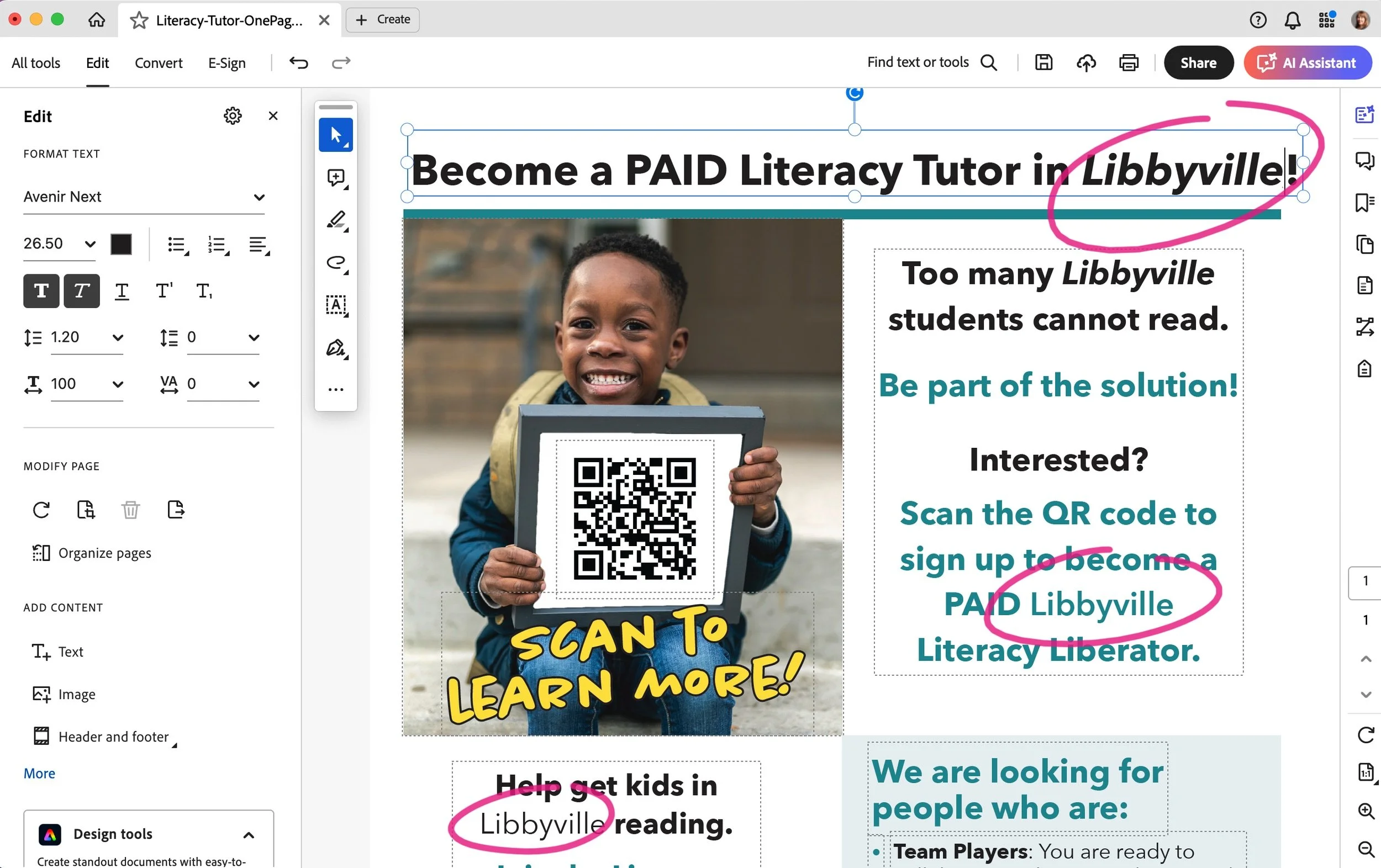Rotate the page in Modify Page

tap(41, 509)
